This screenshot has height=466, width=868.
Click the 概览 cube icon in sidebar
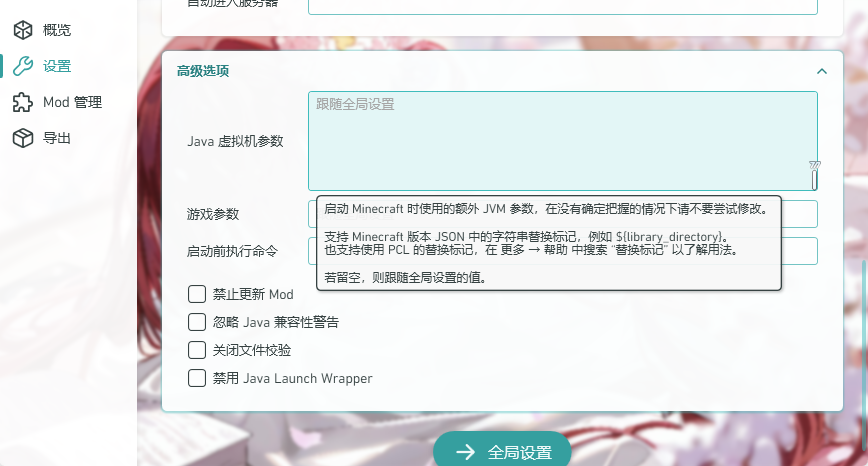[x=23, y=30]
